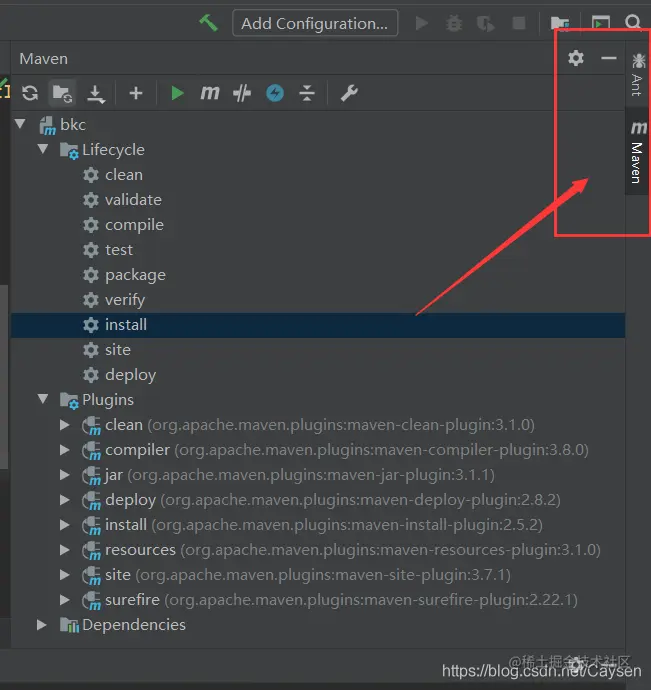Select the Maven side tab
The image size is (651, 690).
[637, 152]
